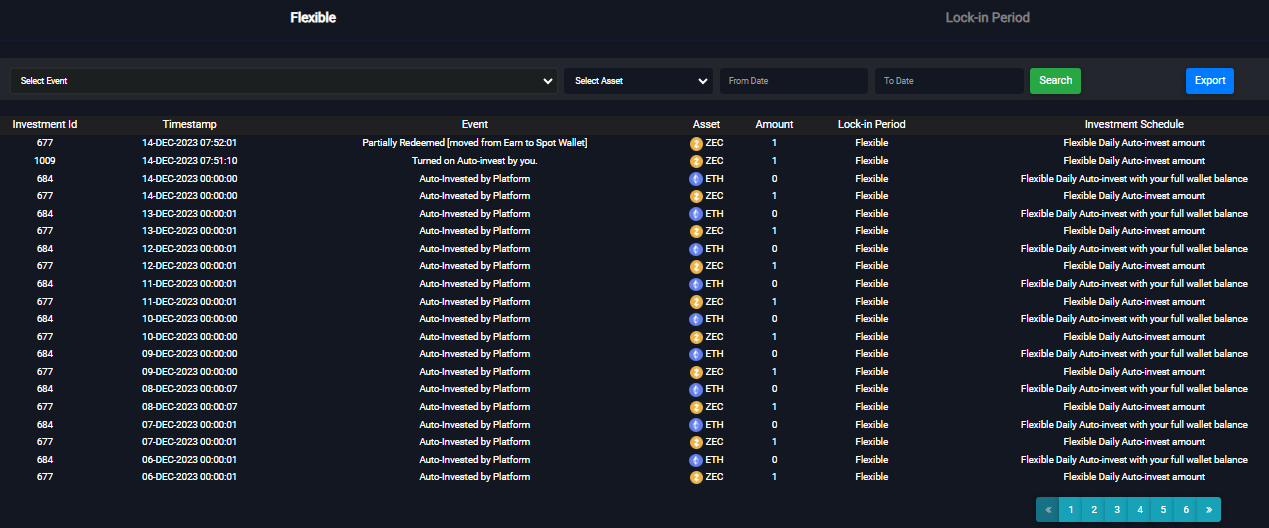Screen dimensions: 1269x528
Task: Expand the Select Asset dropdown
Action: pyautogui.click(x=638, y=81)
